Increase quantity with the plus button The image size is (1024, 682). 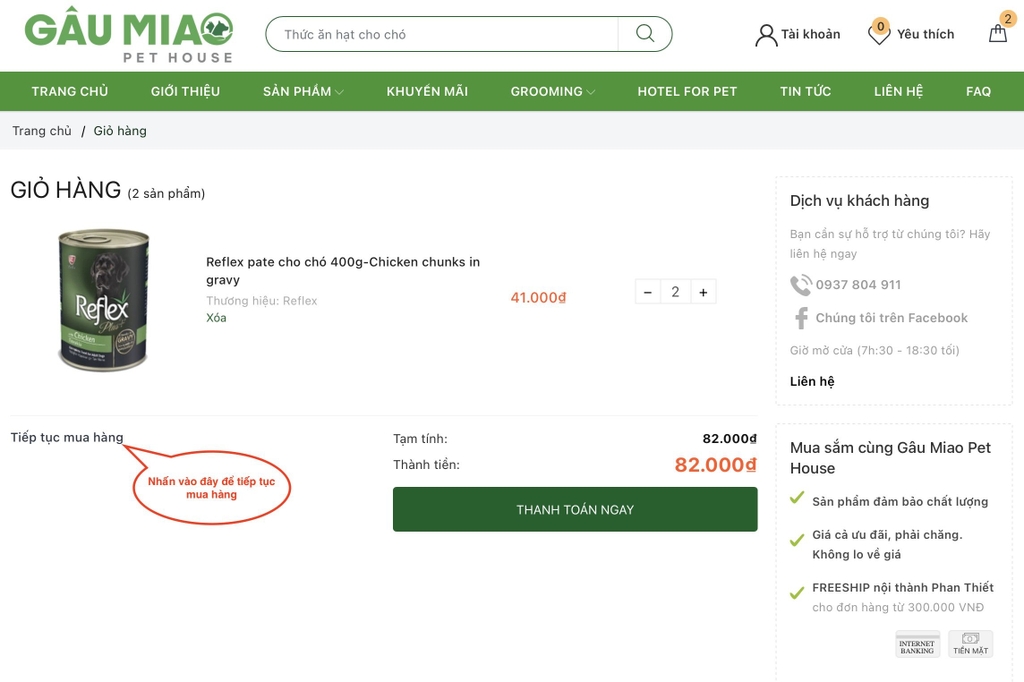pyautogui.click(x=703, y=292)
